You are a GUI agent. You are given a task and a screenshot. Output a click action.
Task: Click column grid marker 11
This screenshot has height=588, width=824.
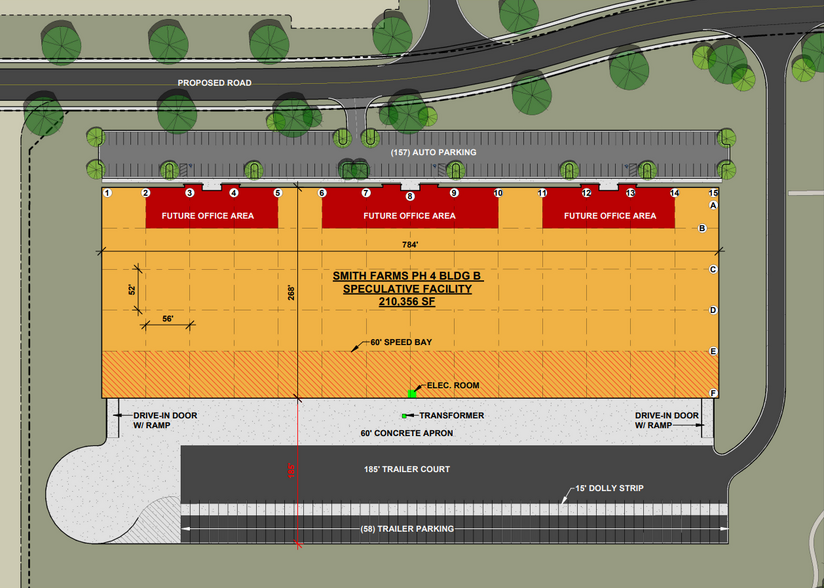pos(542,193)
